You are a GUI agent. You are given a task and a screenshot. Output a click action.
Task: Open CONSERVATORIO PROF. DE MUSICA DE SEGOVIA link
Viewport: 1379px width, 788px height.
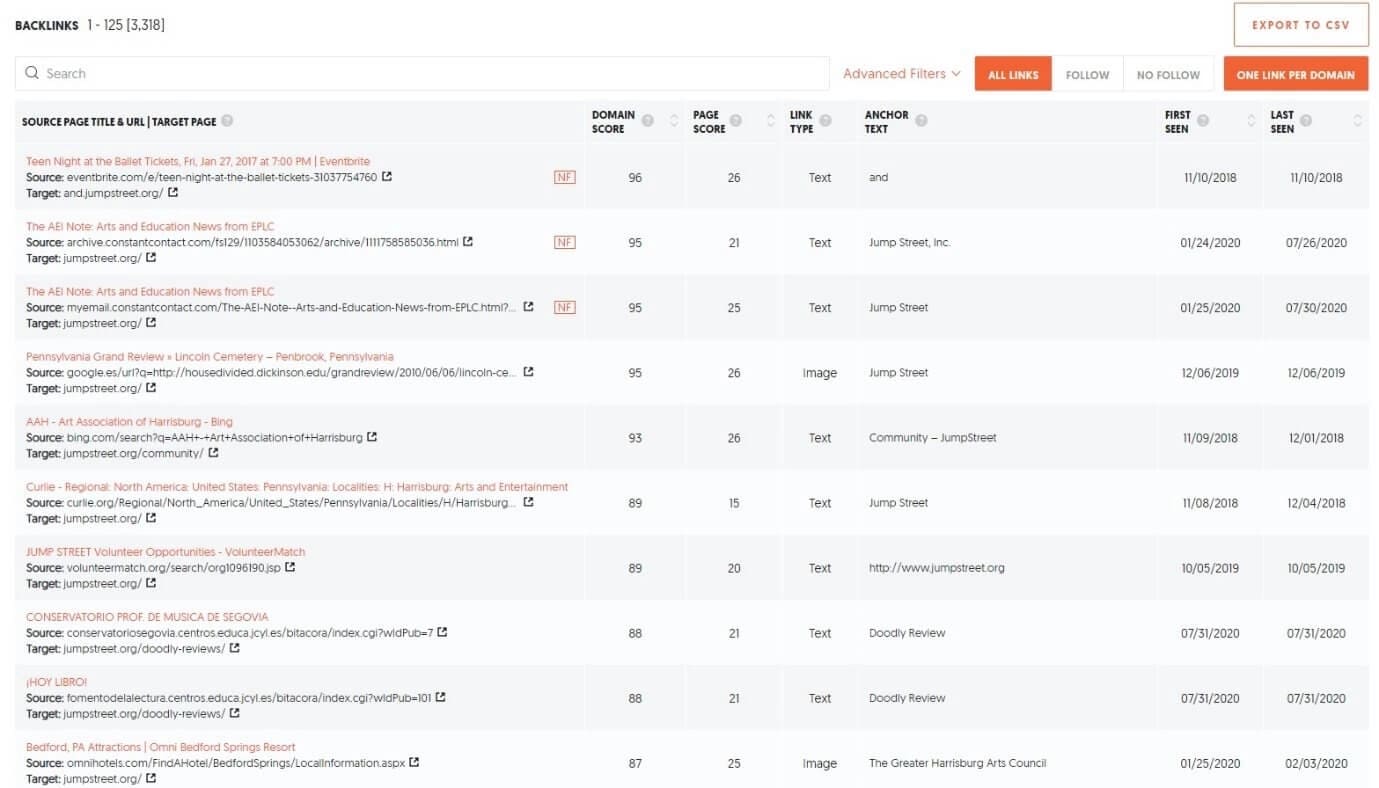point(147,616)
